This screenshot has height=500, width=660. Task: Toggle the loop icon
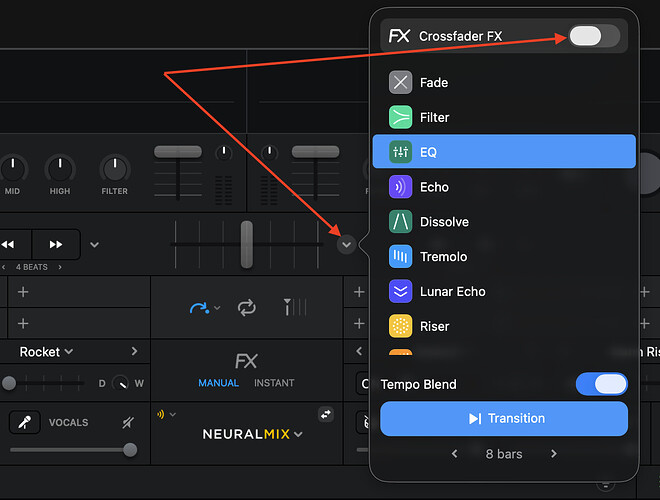point(247,308)
